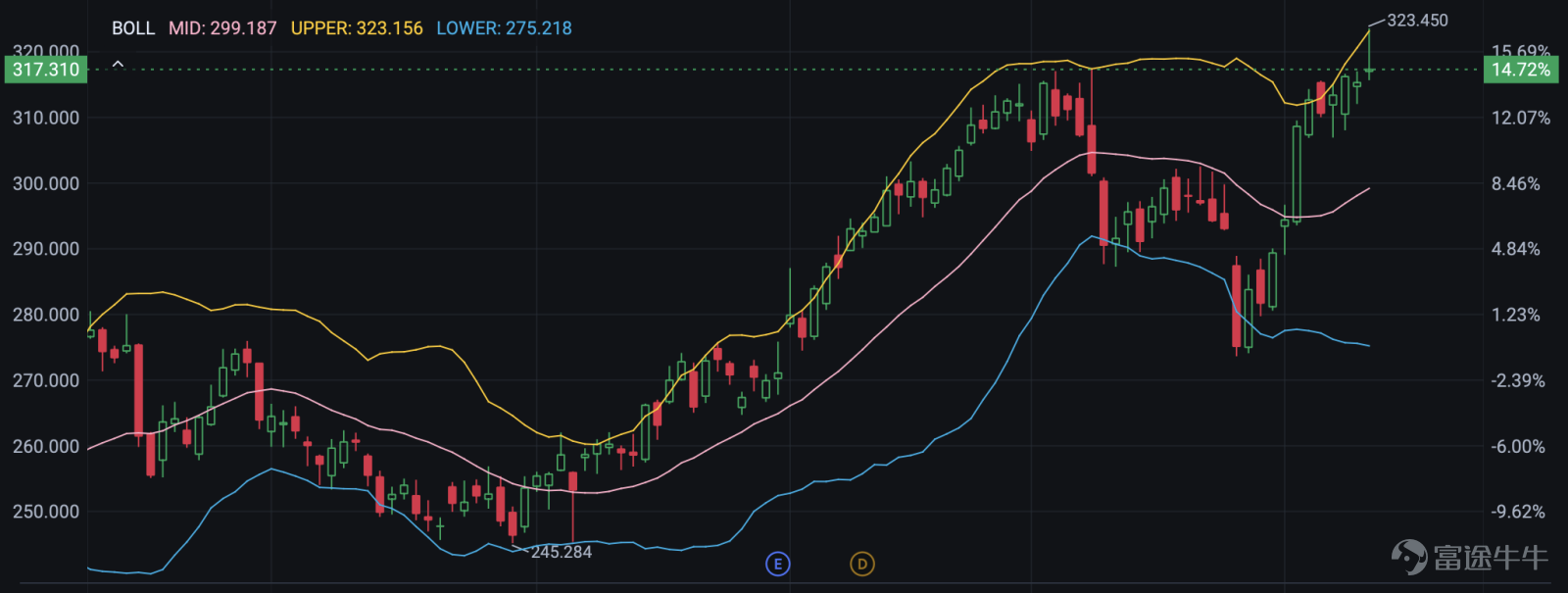Click the 280.000 price axis label
The height and width of the screenshot is (593, 1568).
click(x=46, y=315)
